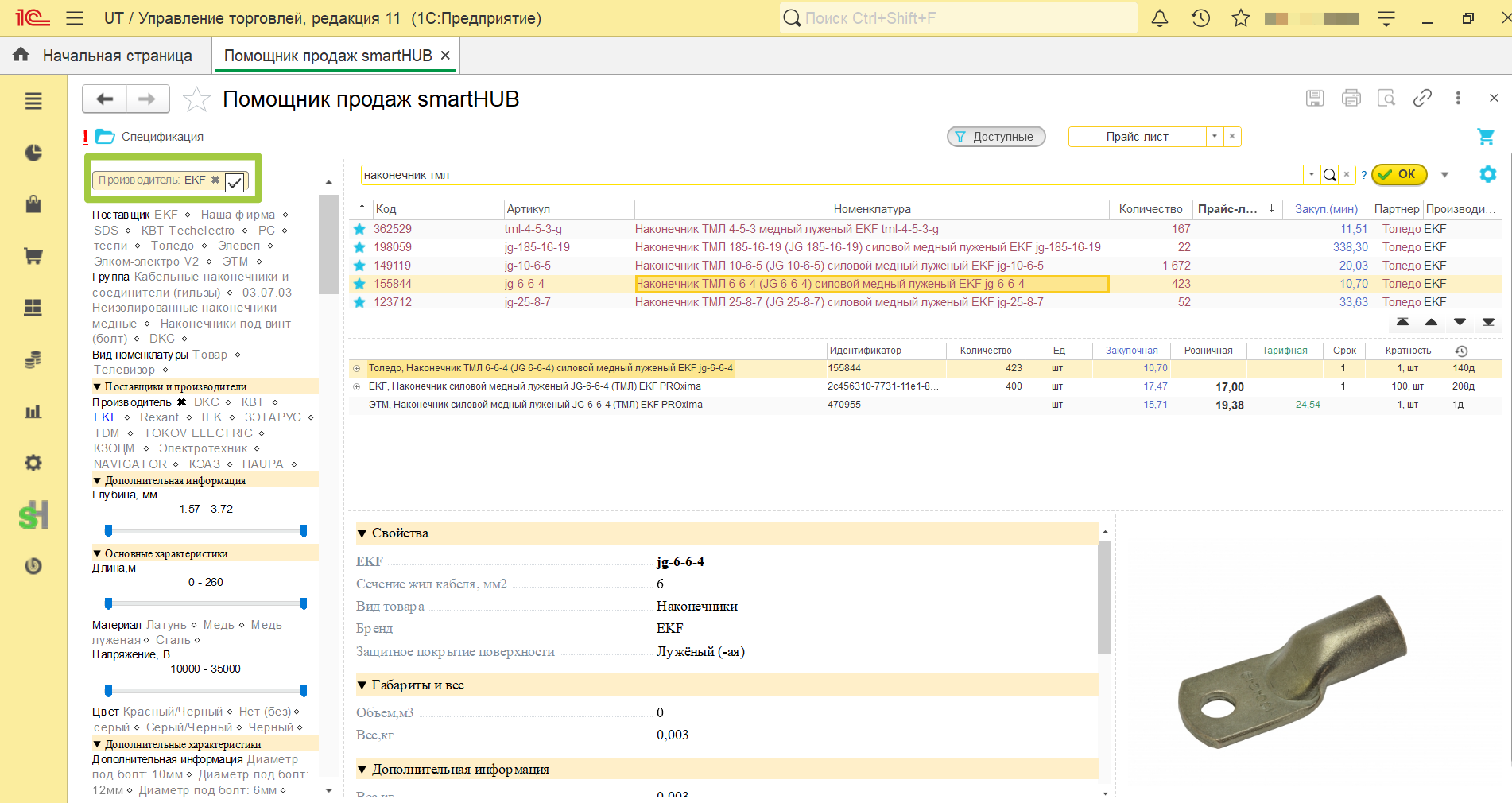1512x803 pixels.
Task: Open the main menu hamburger
Action: pyautogui.click(x=75, y=18)
